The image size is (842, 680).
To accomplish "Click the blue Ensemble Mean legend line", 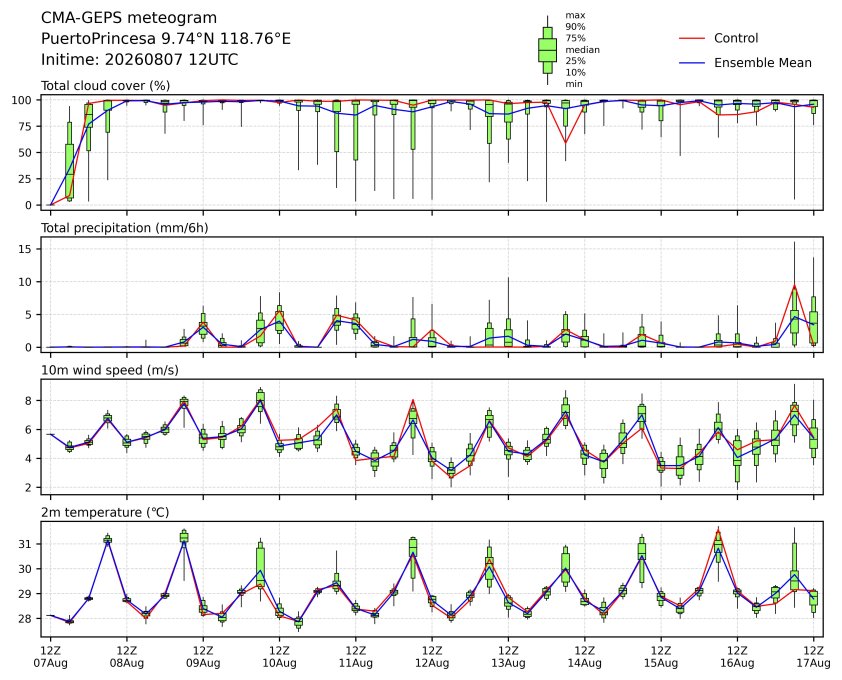I will (692, 63).
